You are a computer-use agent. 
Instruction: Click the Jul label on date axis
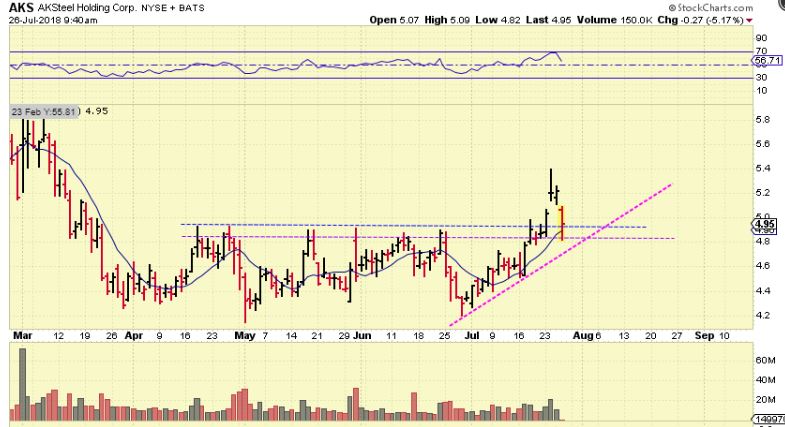pyautogui.click(x=472, y=335)
